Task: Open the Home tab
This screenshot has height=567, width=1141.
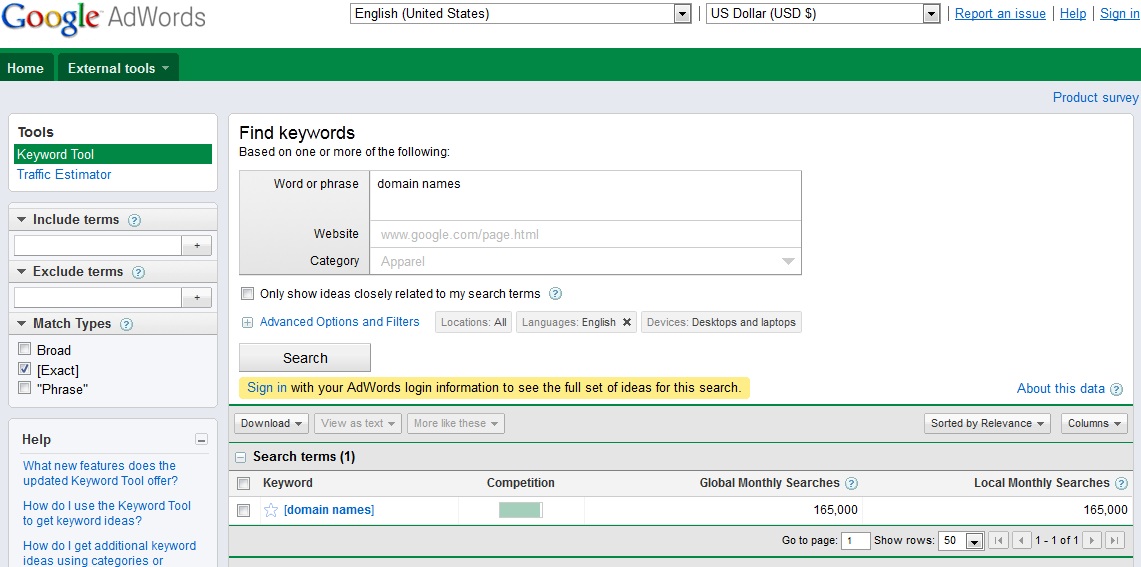Action: point(26,68)
